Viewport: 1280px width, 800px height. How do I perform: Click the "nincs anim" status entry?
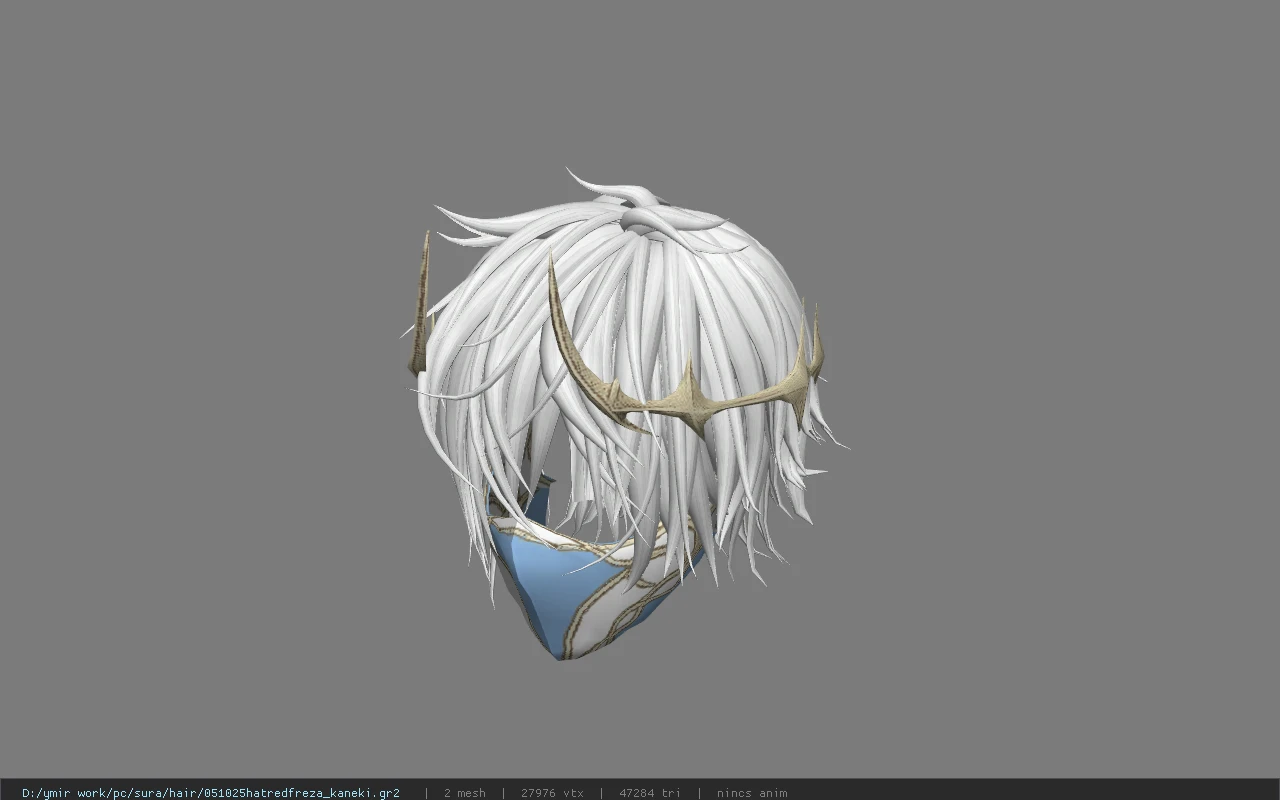click(751, 793)
